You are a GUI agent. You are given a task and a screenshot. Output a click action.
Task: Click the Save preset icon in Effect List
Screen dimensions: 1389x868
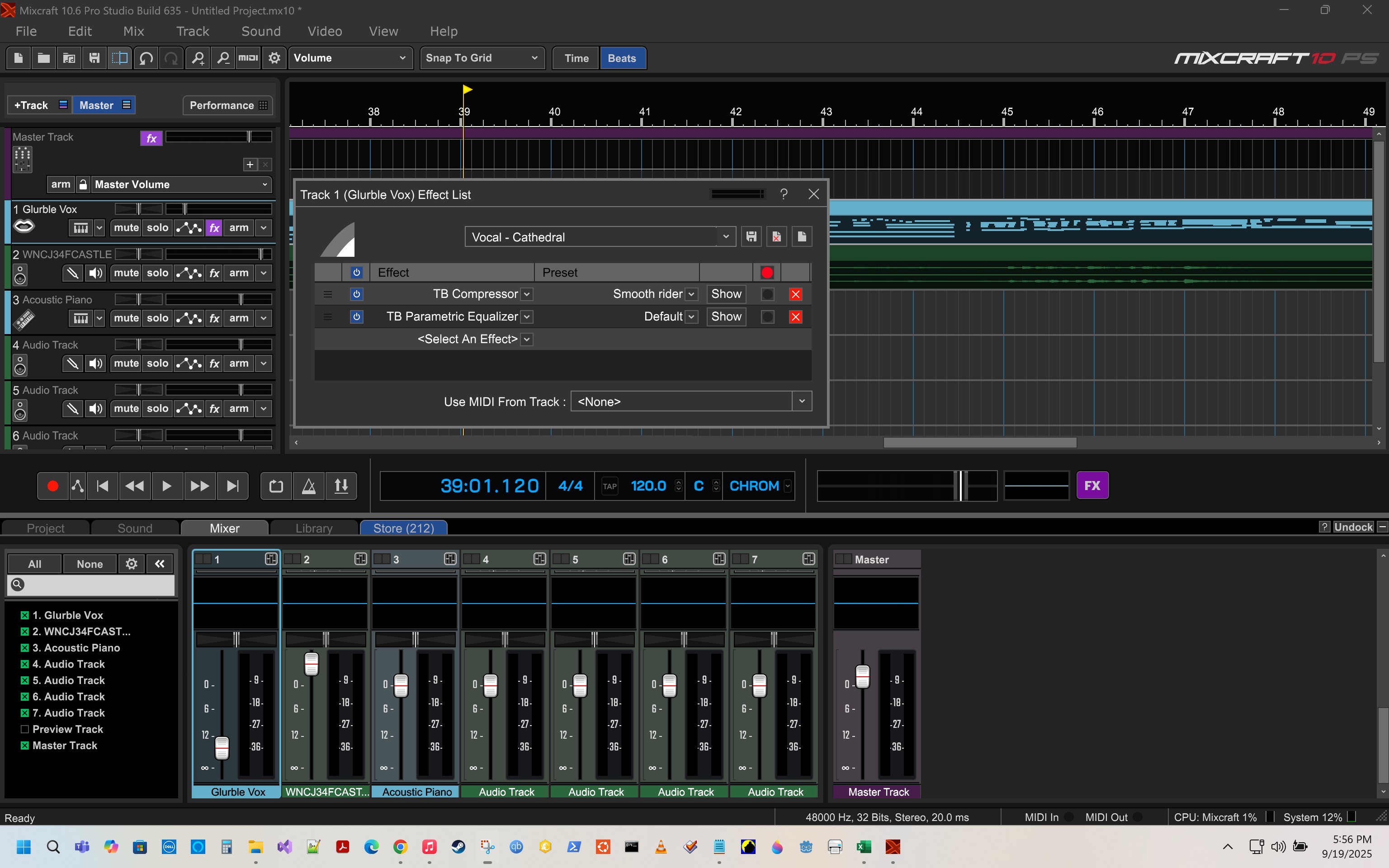[751, 236]
